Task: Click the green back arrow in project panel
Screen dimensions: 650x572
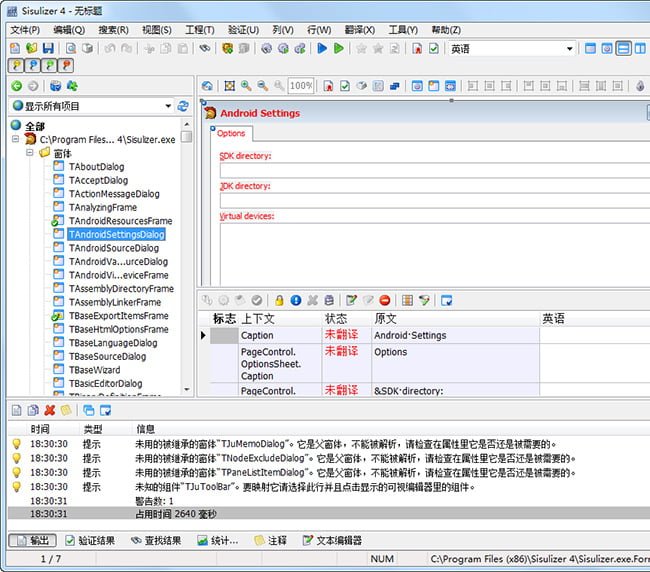Action: tap(17, 86)
